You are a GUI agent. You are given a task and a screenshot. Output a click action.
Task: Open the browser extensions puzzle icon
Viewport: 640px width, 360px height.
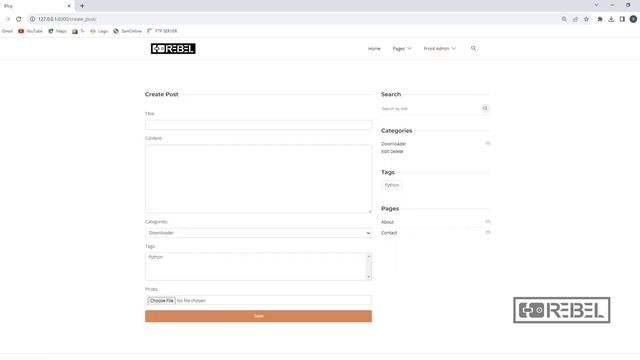point(600,19)
